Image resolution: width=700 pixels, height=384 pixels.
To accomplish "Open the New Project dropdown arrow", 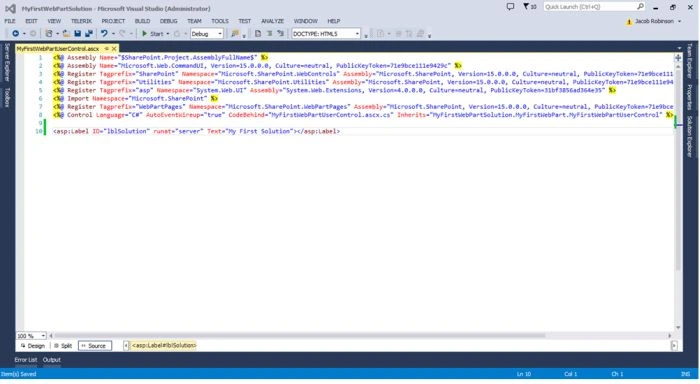I will pos(57,34).
